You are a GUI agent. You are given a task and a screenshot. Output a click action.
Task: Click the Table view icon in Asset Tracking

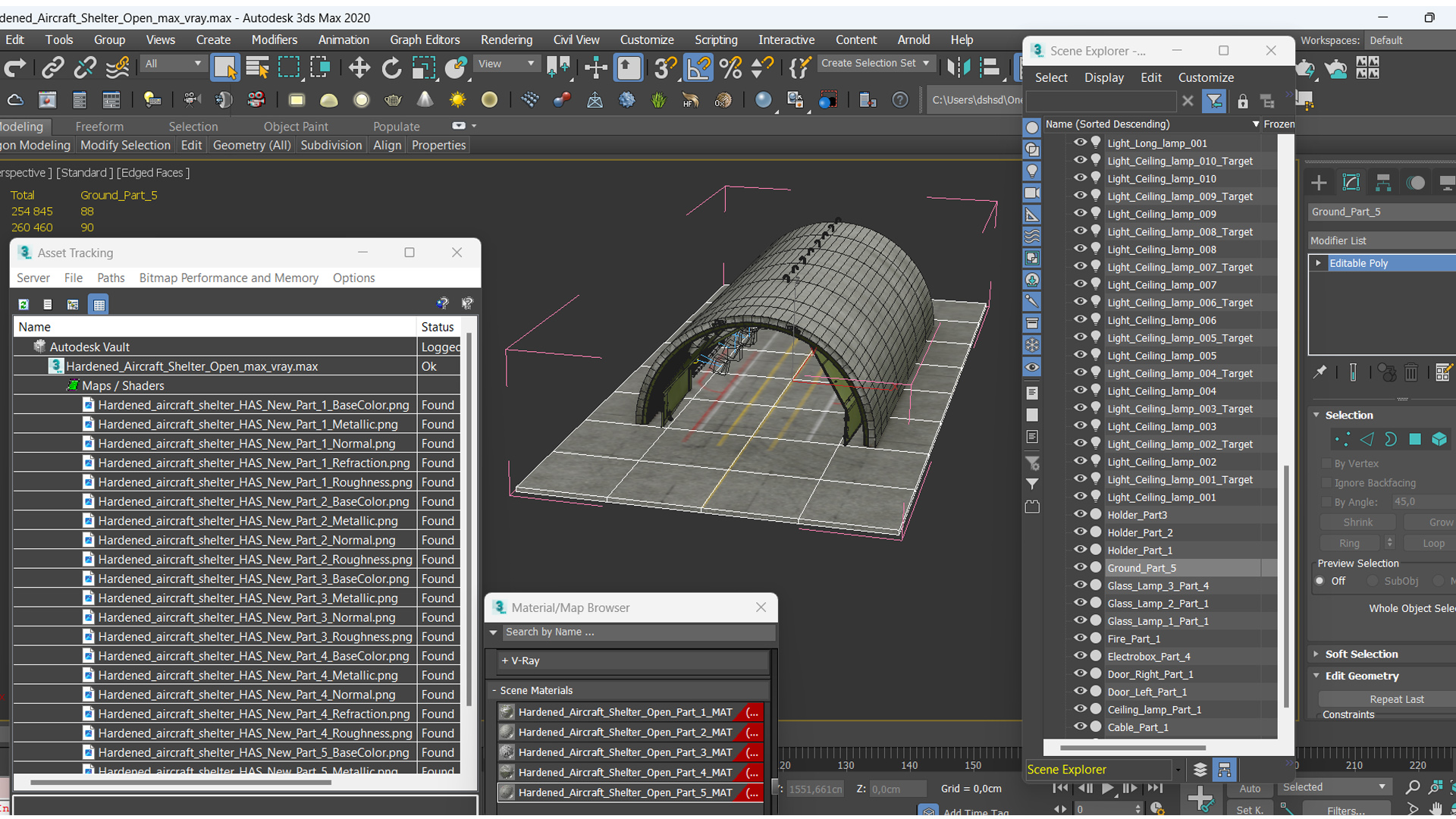click(99, 304)
